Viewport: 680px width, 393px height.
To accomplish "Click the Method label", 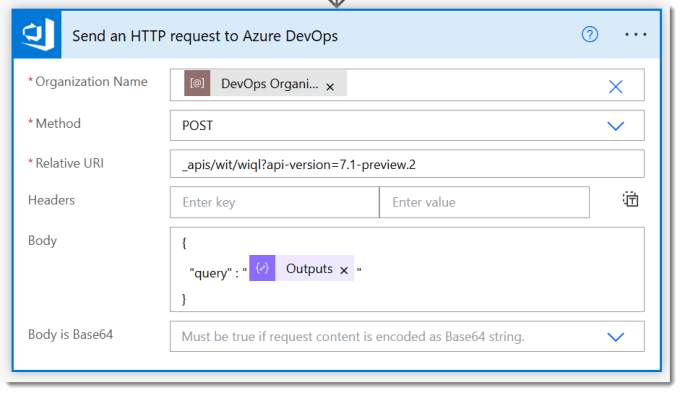I will (58, 123).
